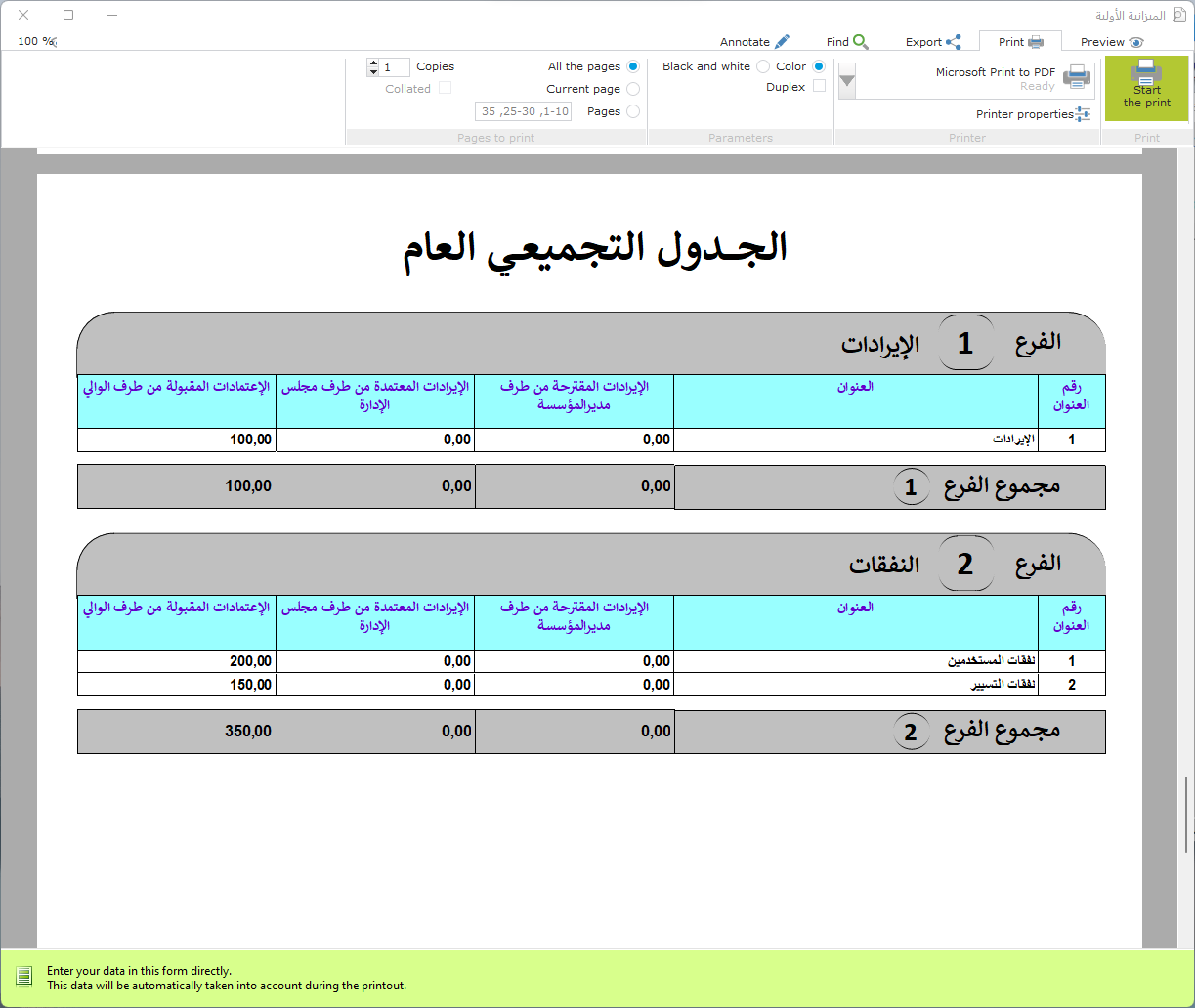Expand the printer selection dropdown arrow
Screen dimensions: 1195x1008
847,81
